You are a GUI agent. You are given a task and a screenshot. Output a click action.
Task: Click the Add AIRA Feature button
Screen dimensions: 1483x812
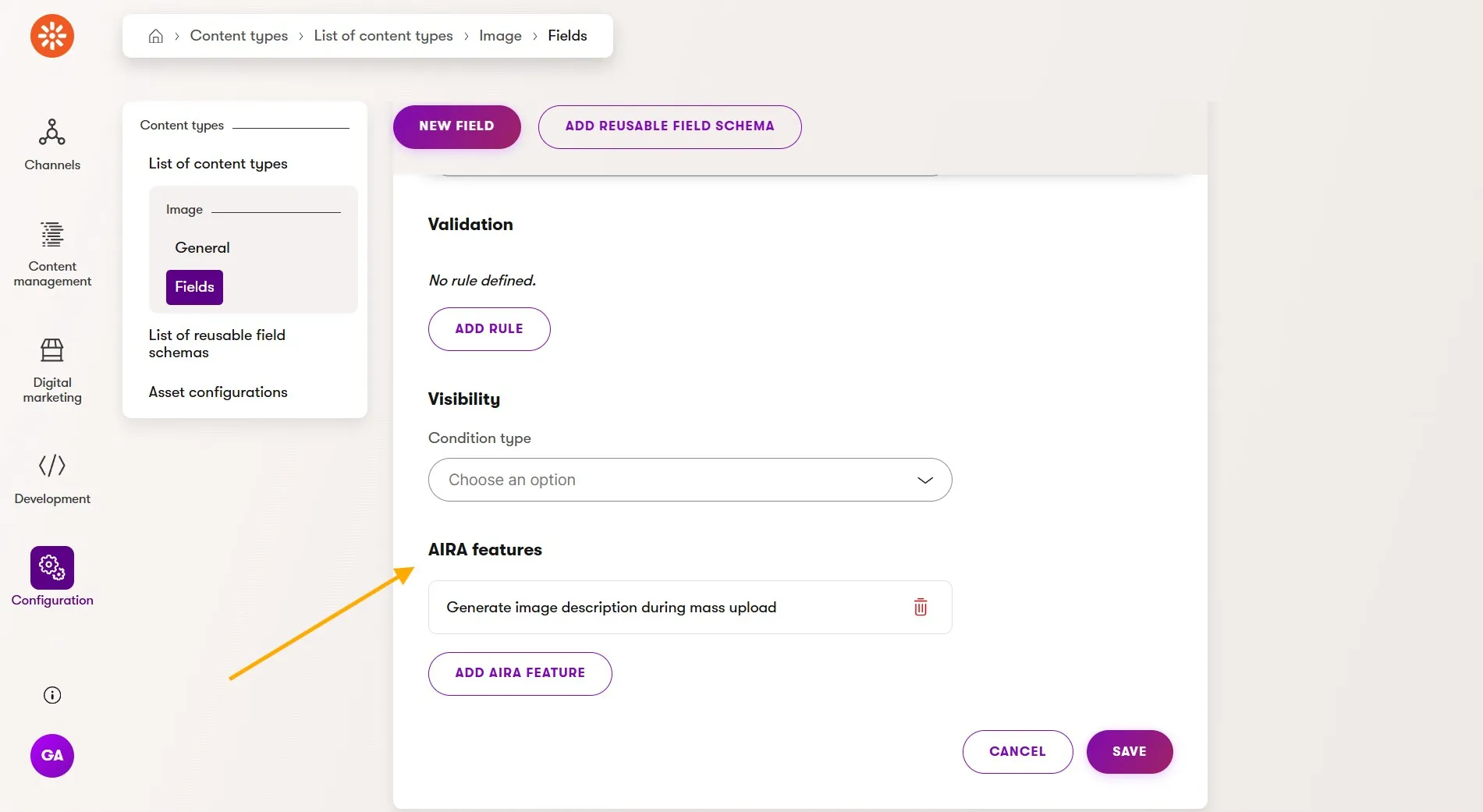coord(520,673)
